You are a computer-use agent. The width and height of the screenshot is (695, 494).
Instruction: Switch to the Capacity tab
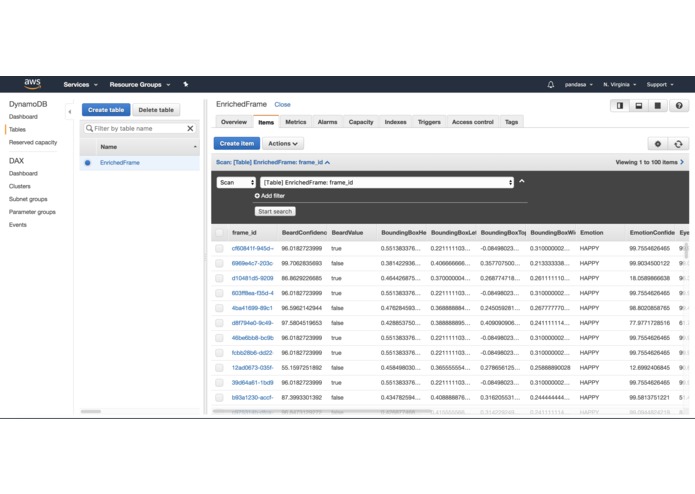[x=361, y=122]
